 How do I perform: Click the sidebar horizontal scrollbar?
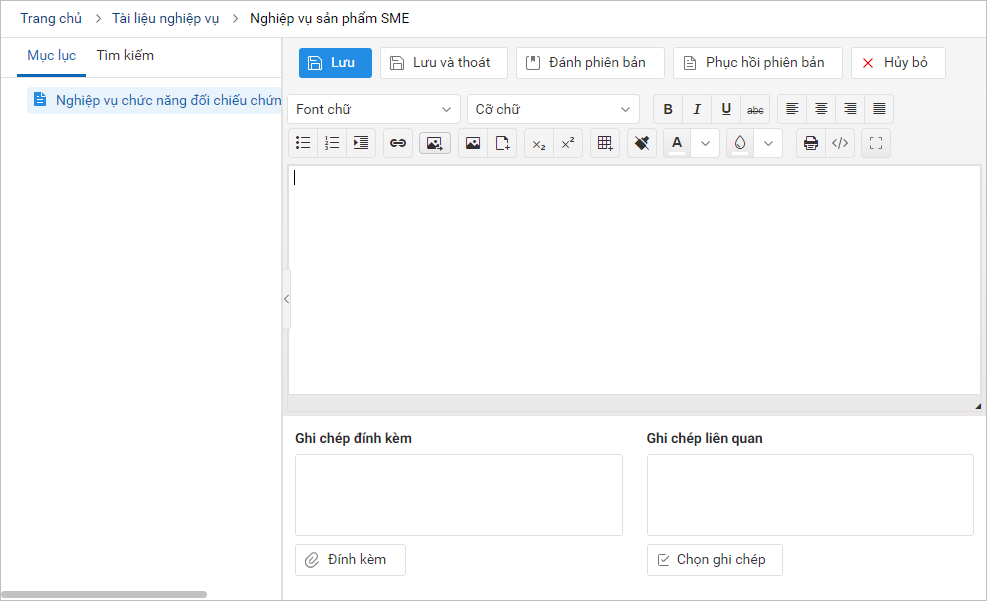tap(104, 595)
